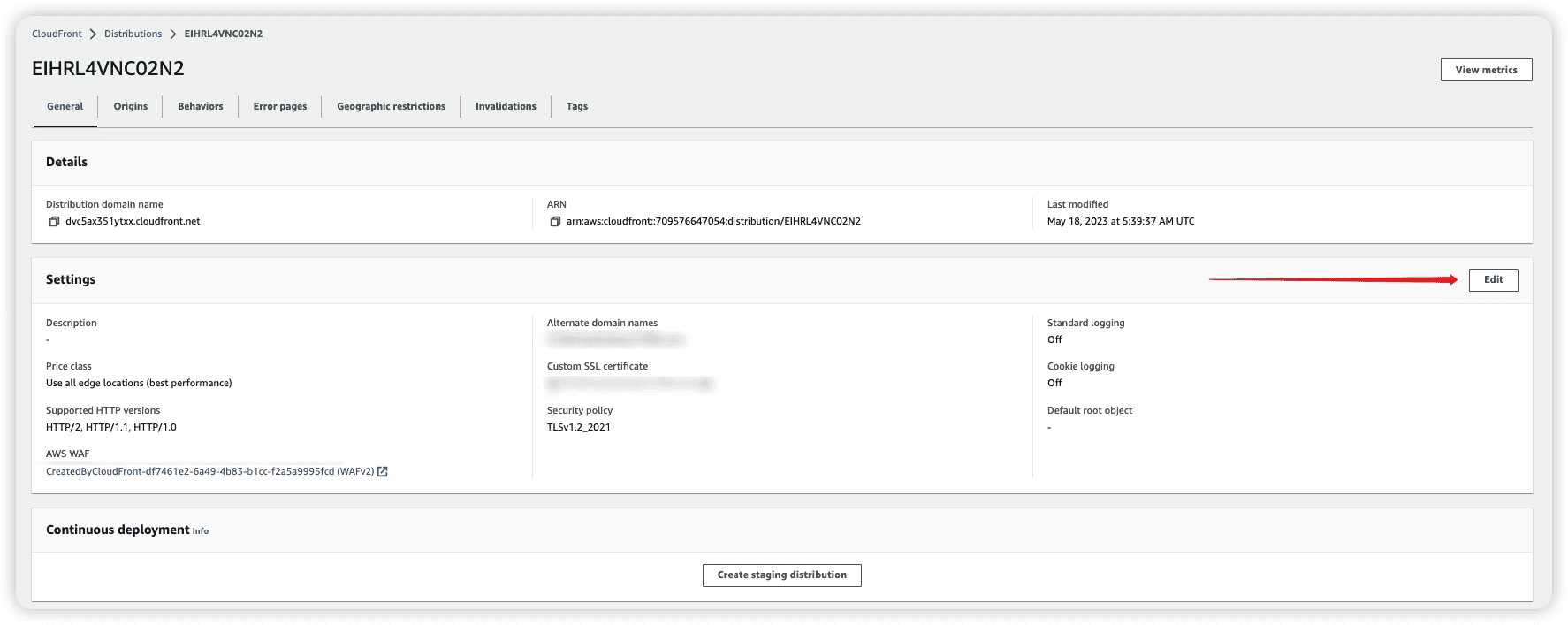
Task: Click the AWS WAF label
Action: click(68, 454)
